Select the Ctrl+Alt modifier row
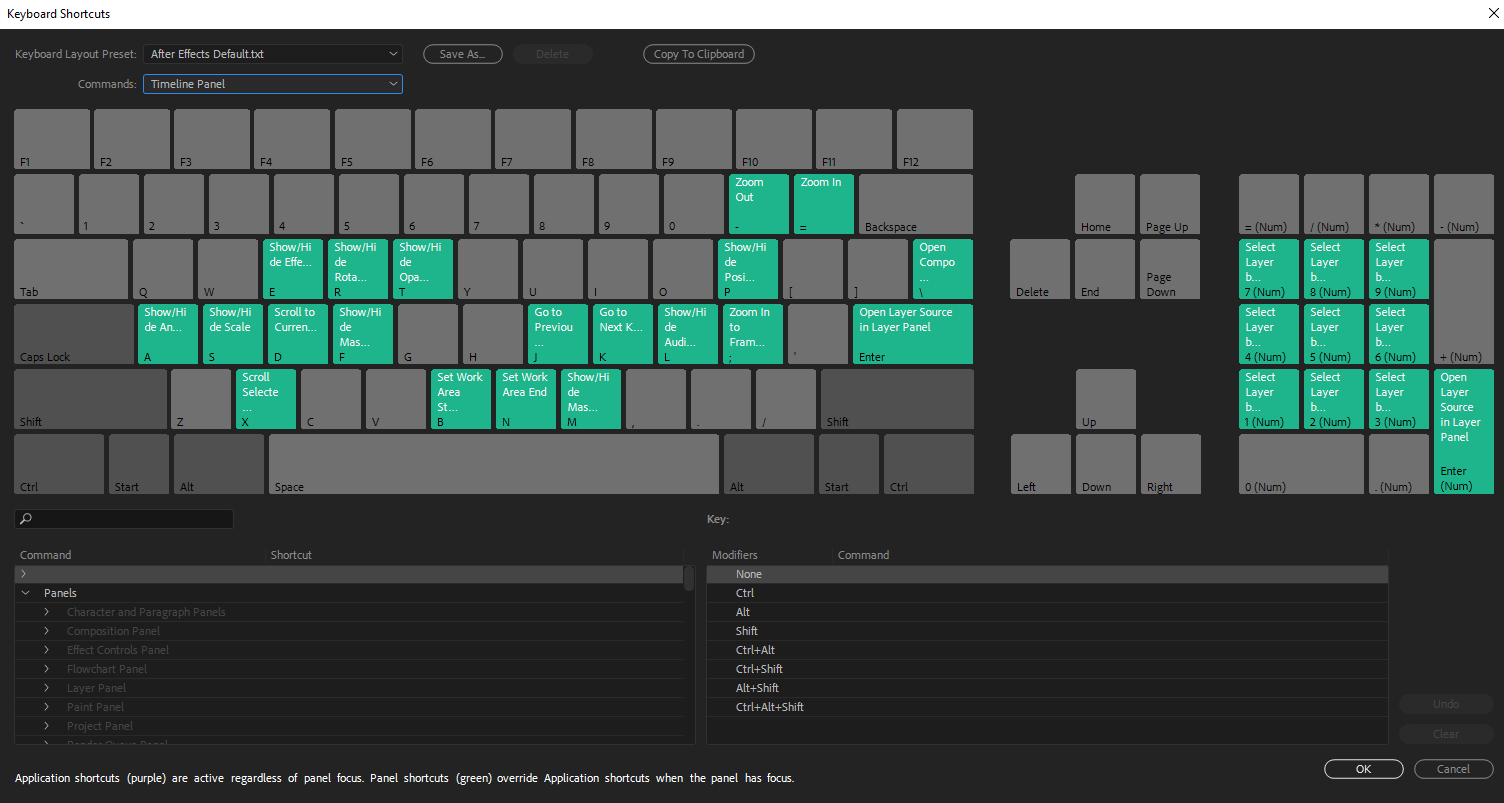The image size is (1504, 803). pos(1047,650)
